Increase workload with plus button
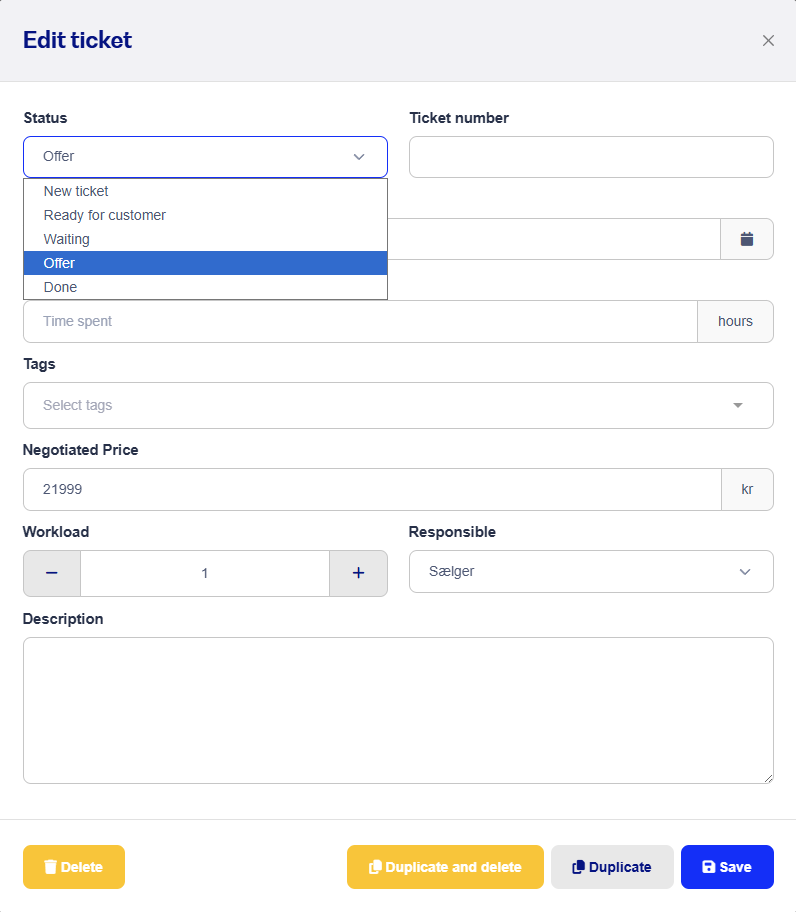This screenshot has width=796, height=912. pos(358,573)
